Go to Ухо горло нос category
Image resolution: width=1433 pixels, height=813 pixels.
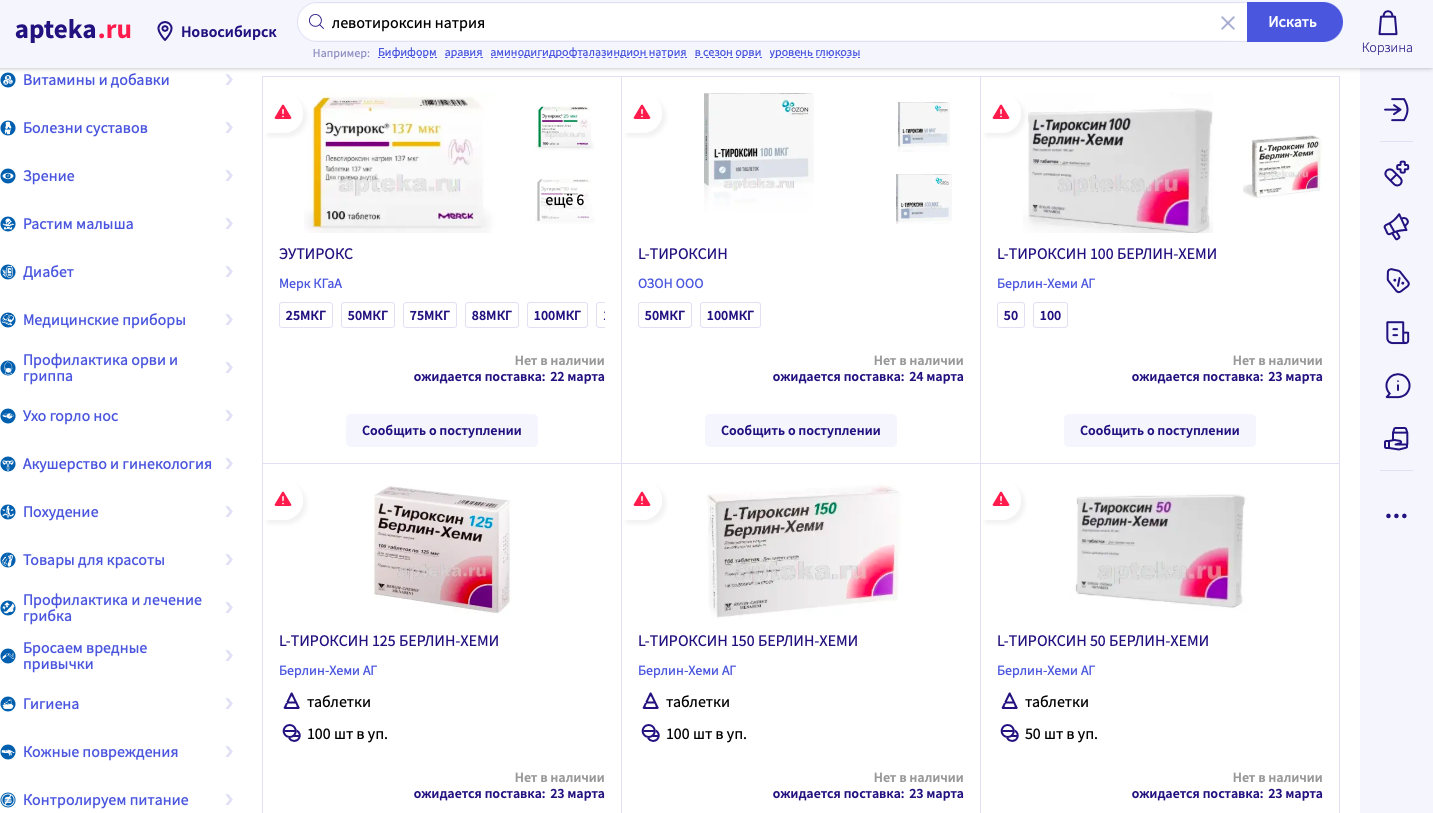[x=71, y=416]
